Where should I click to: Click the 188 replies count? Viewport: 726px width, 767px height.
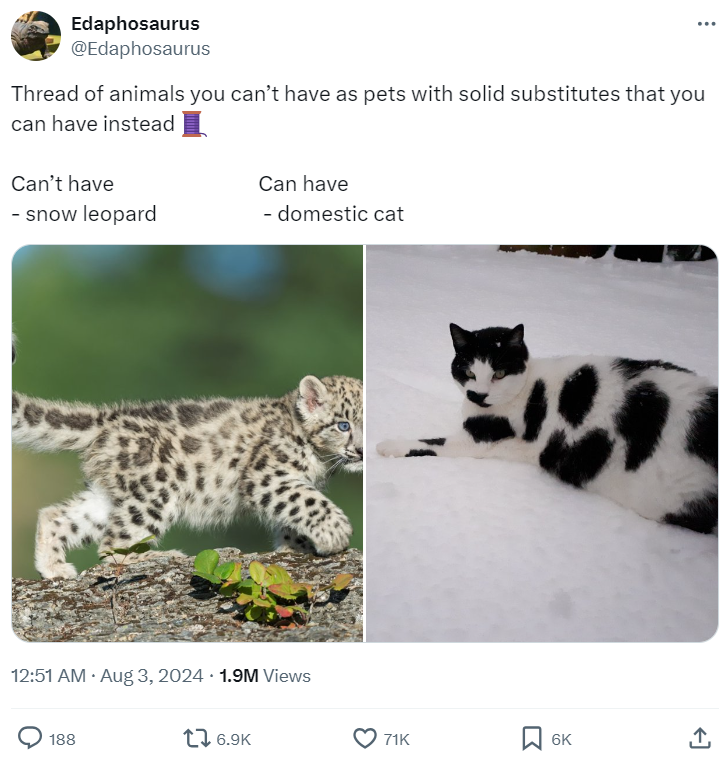pos(62,739)
